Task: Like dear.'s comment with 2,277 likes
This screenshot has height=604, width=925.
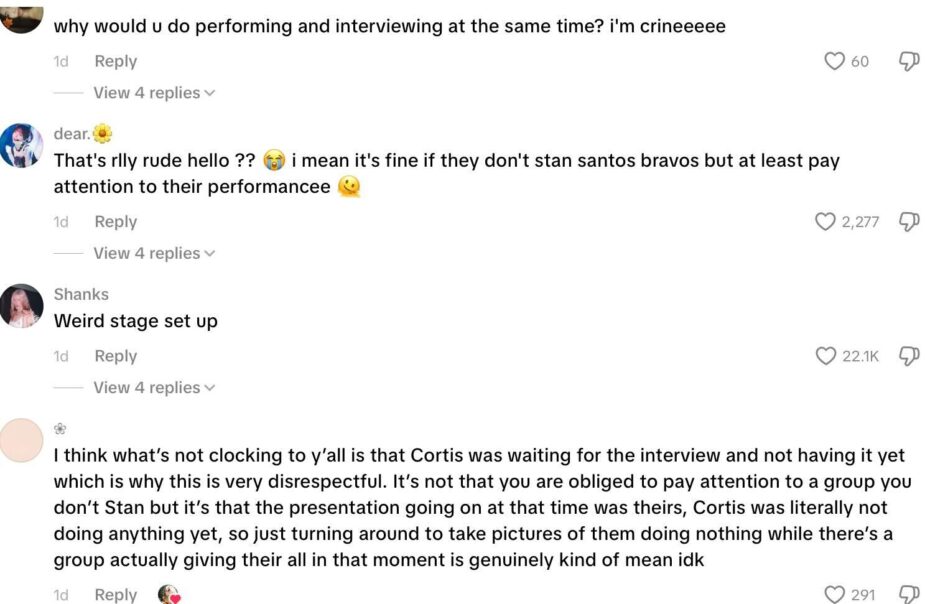Action: pos(825,222)
